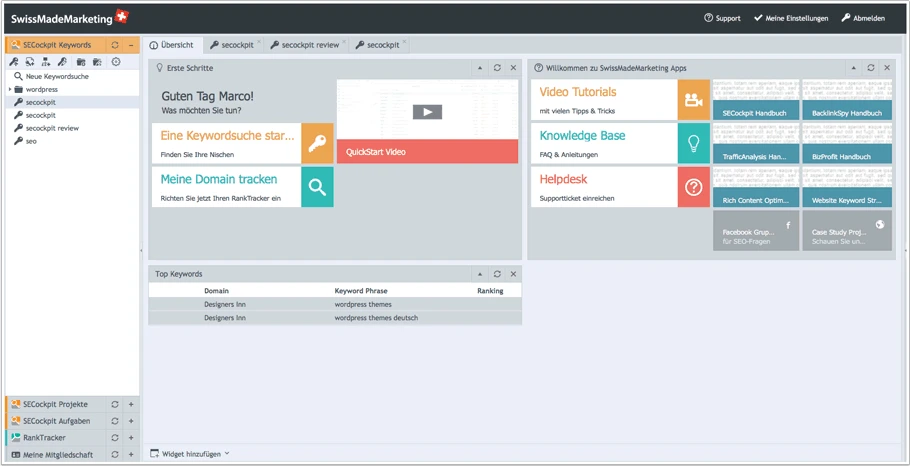The width and height of the screenshot is (910, 466).
Task: Open the Case Study Projekt tile
Action: 847,230
